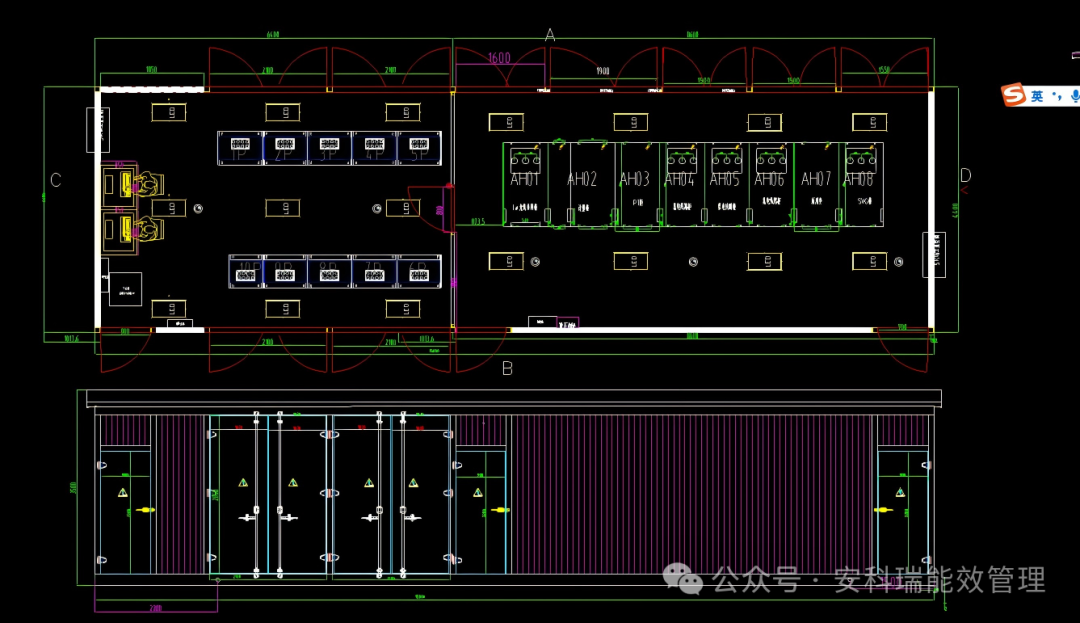The image size is (1080, 623).
Task: Select low-voltage panel 3P
Action: click(x=329, y=149)
